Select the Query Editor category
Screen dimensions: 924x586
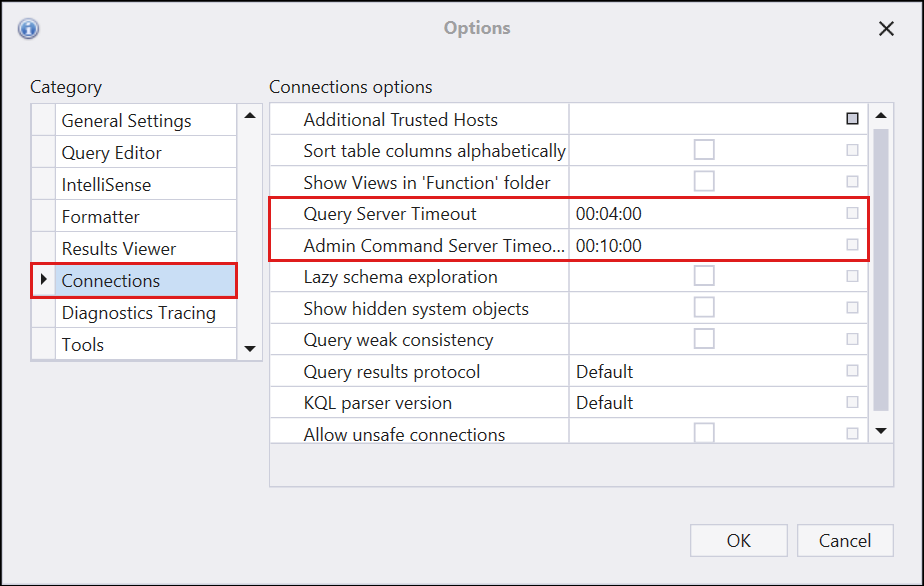pos(112,153)
